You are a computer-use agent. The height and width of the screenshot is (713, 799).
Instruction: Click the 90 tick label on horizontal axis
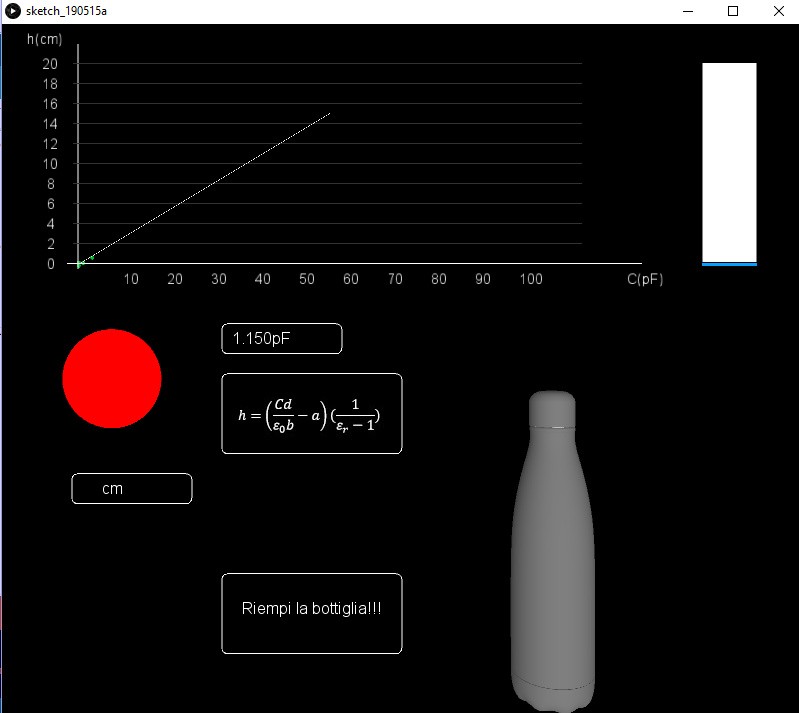(x=483, y=279)
